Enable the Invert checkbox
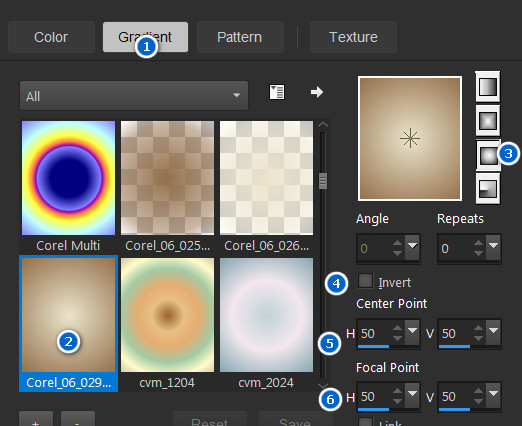 [x=365, y=281]
